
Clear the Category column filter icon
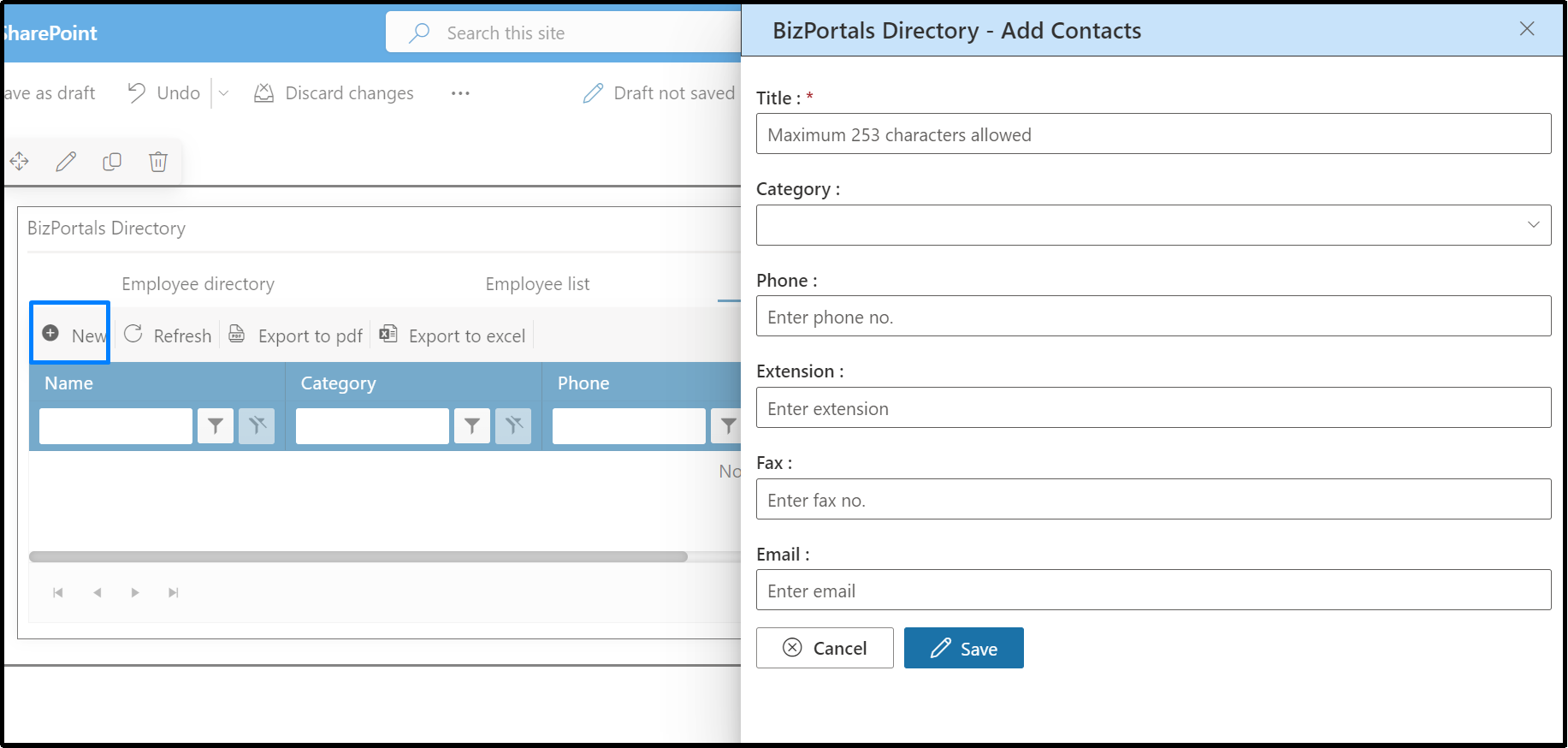tap(513, 425)
